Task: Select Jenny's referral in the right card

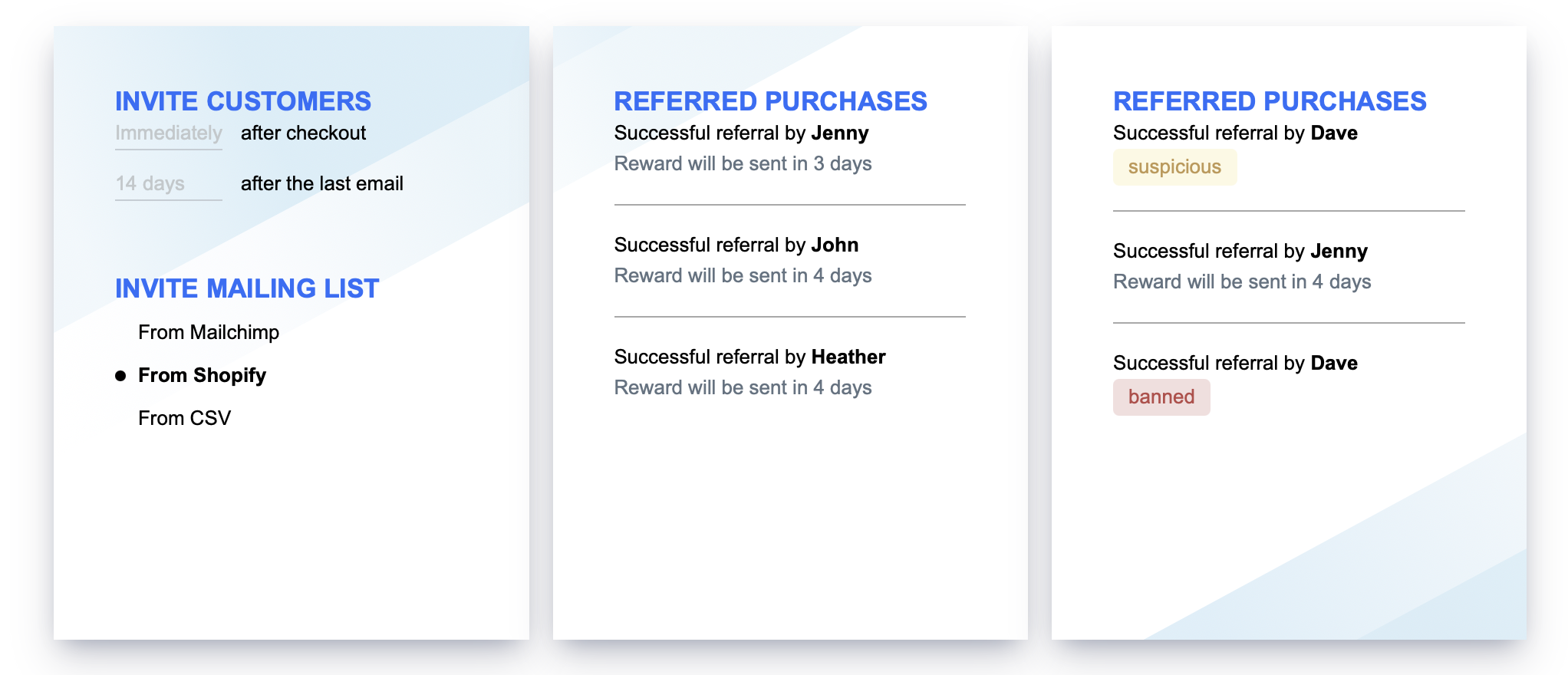Action: [x=1289, y=266]
